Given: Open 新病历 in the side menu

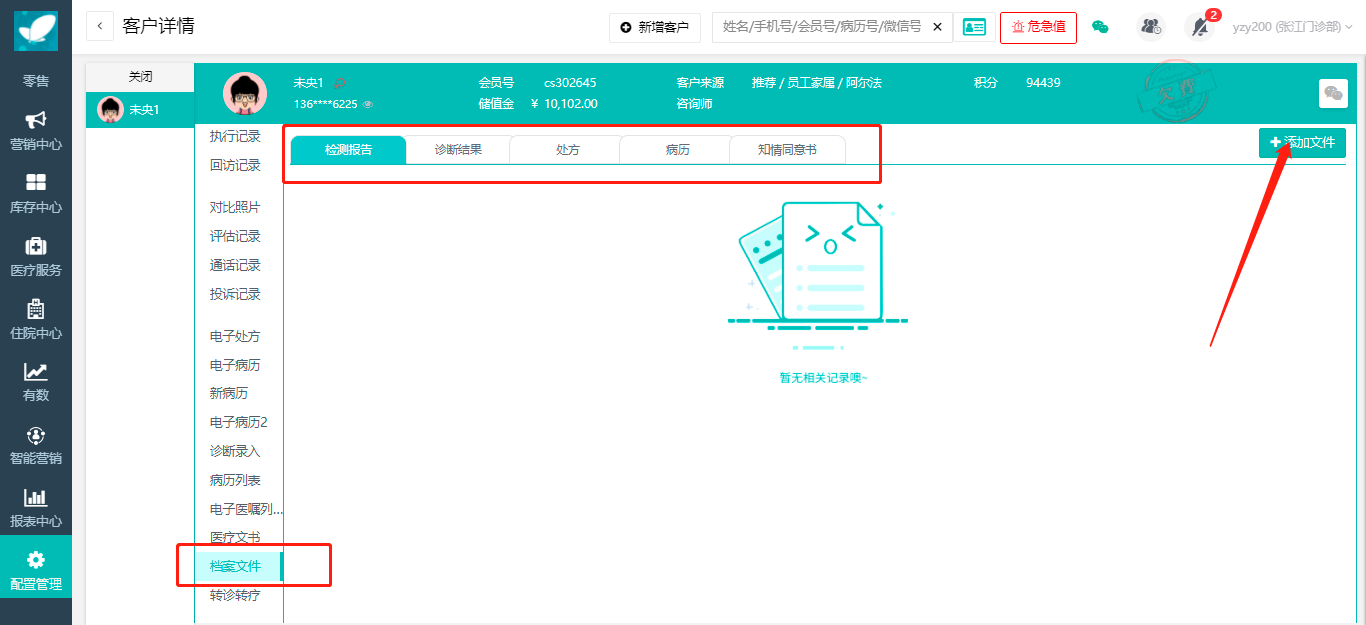Looking at the screenshot, I should pyautogui.click(x=229, y=393).
